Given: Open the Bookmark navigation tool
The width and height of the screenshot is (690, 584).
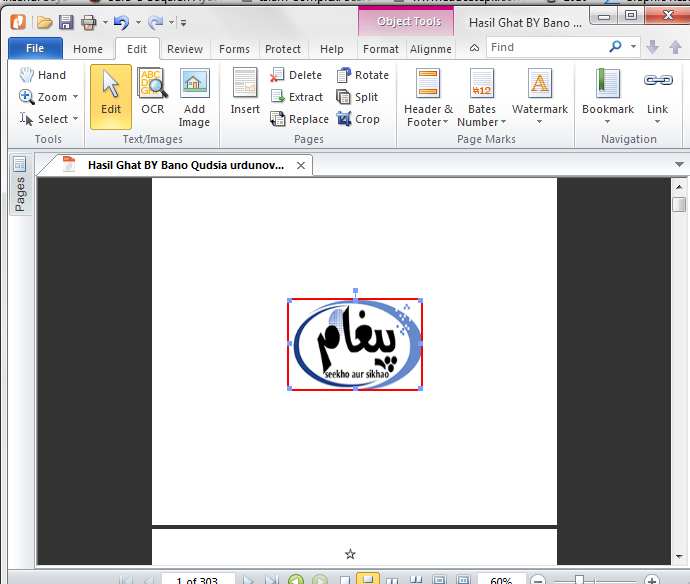Looking at the screenshot, I should [x=607, y=96].
